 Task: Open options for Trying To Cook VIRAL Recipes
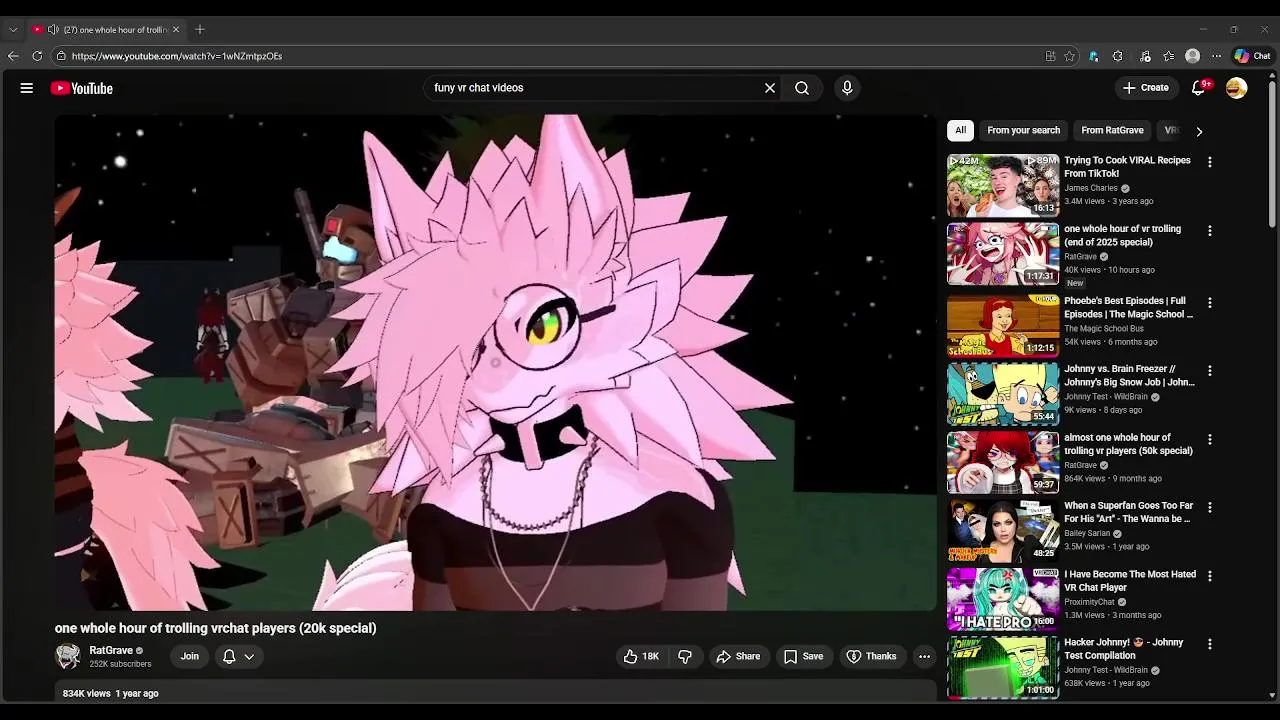[1210, 162]
